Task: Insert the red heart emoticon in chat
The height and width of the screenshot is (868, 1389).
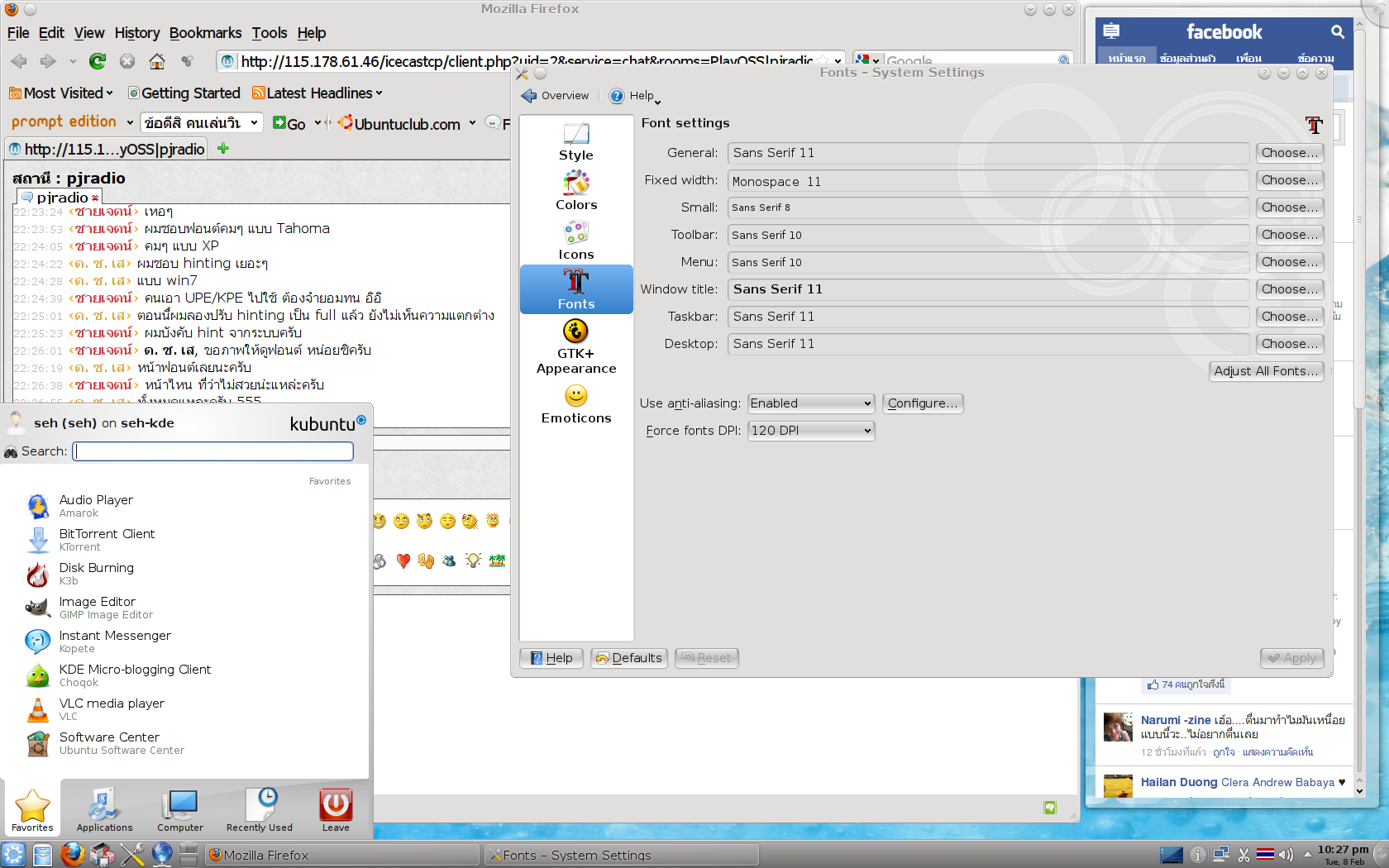Action: pyautogui.click(x=403, y=561)
